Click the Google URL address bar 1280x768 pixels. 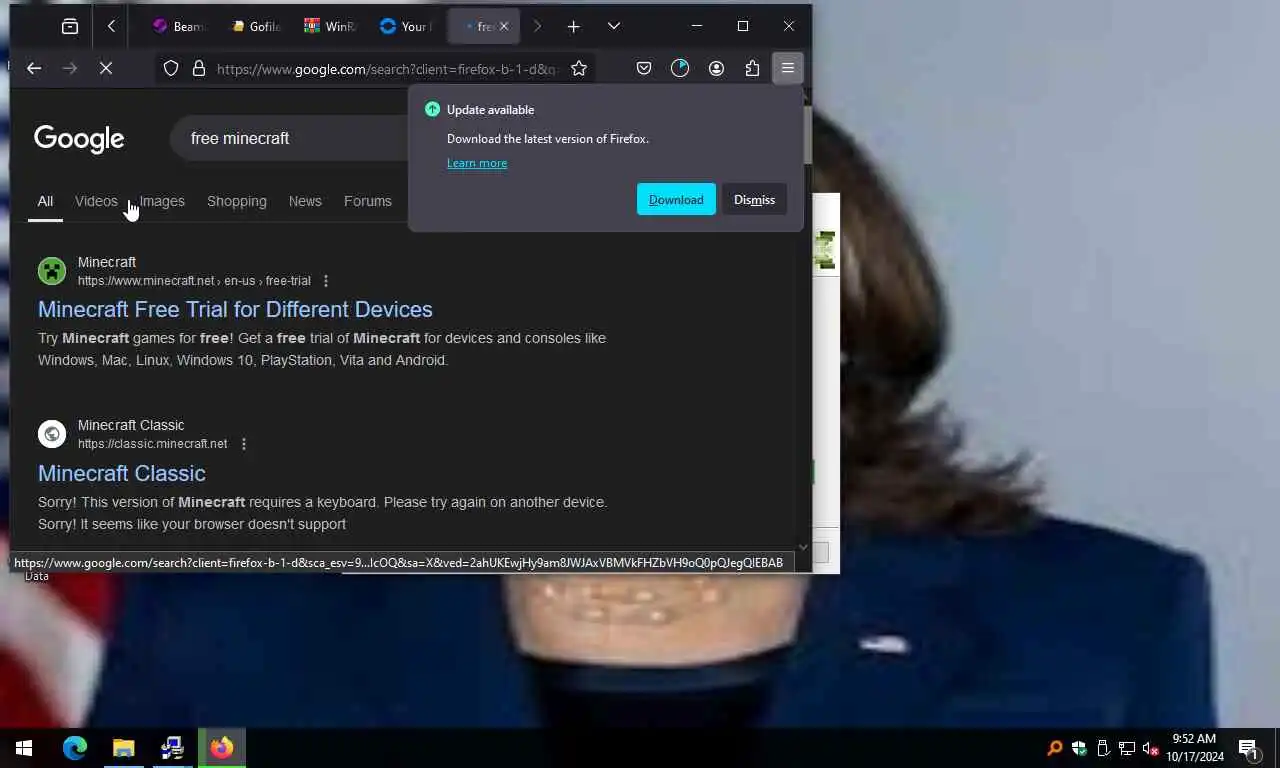tap(385, 68)
